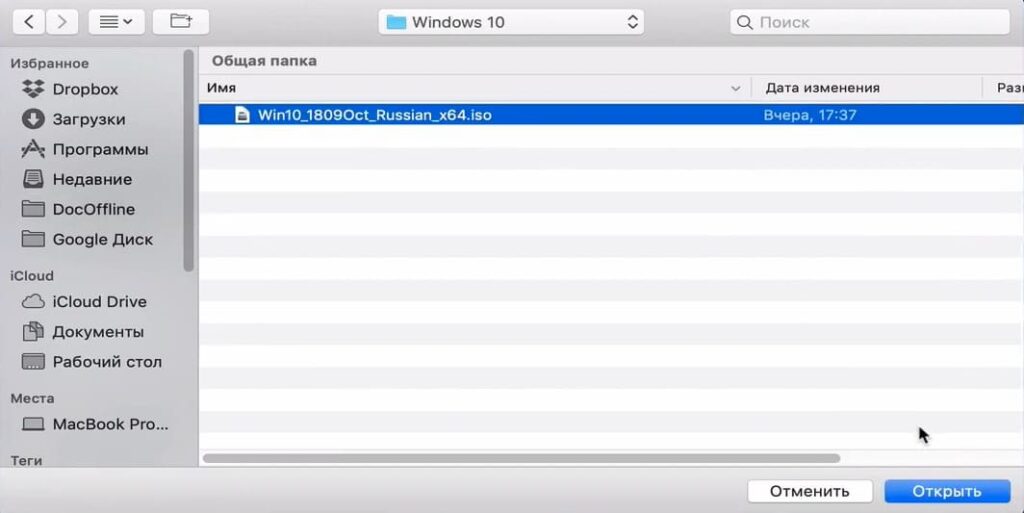The height and width of the screenshot is (513, 1024).
Task: Open Рабочий стол in the sidebar
Action: pyautogui.click(x=91, y=362)
